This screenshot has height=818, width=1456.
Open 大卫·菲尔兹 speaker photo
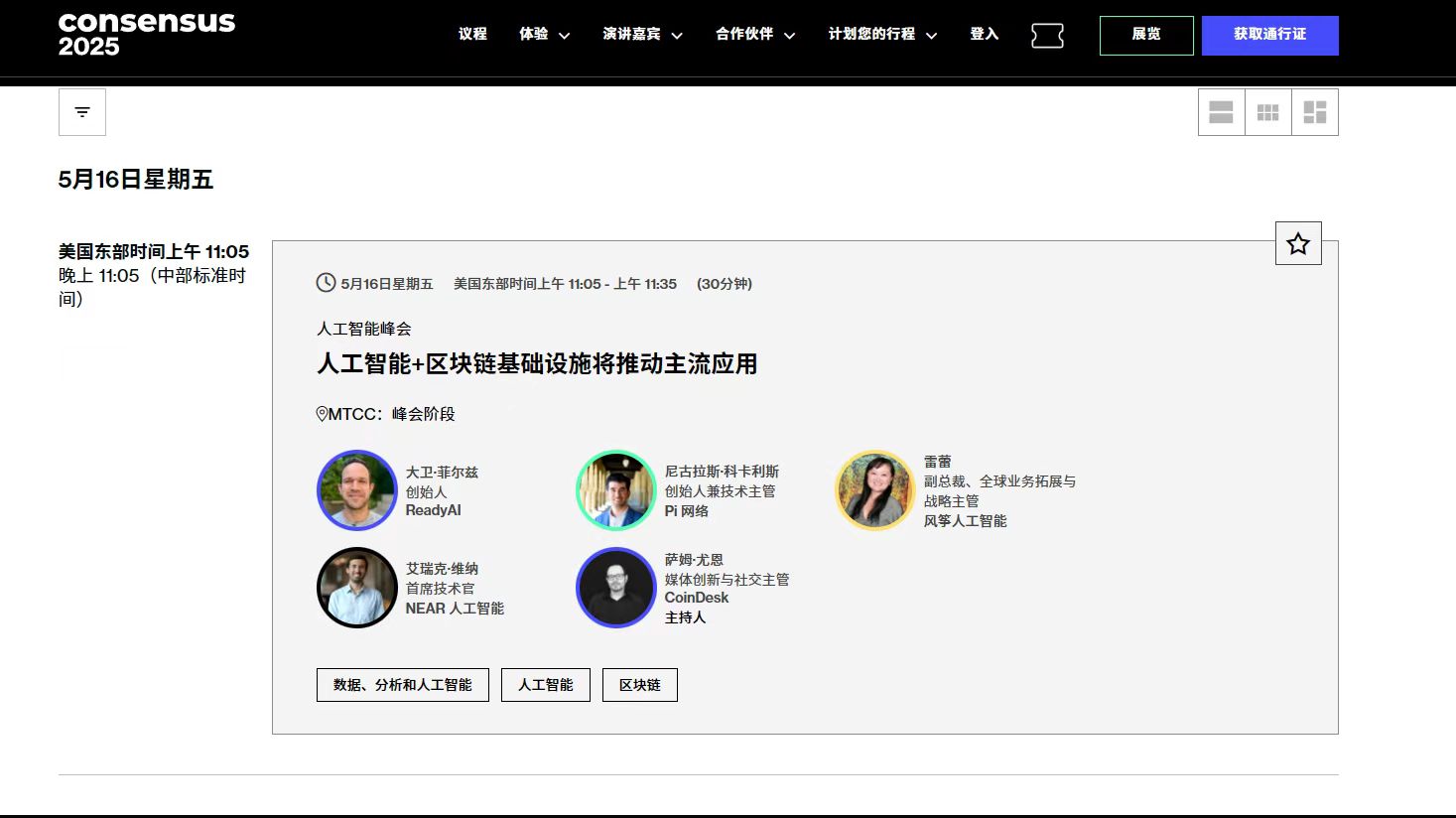(357, 490)
